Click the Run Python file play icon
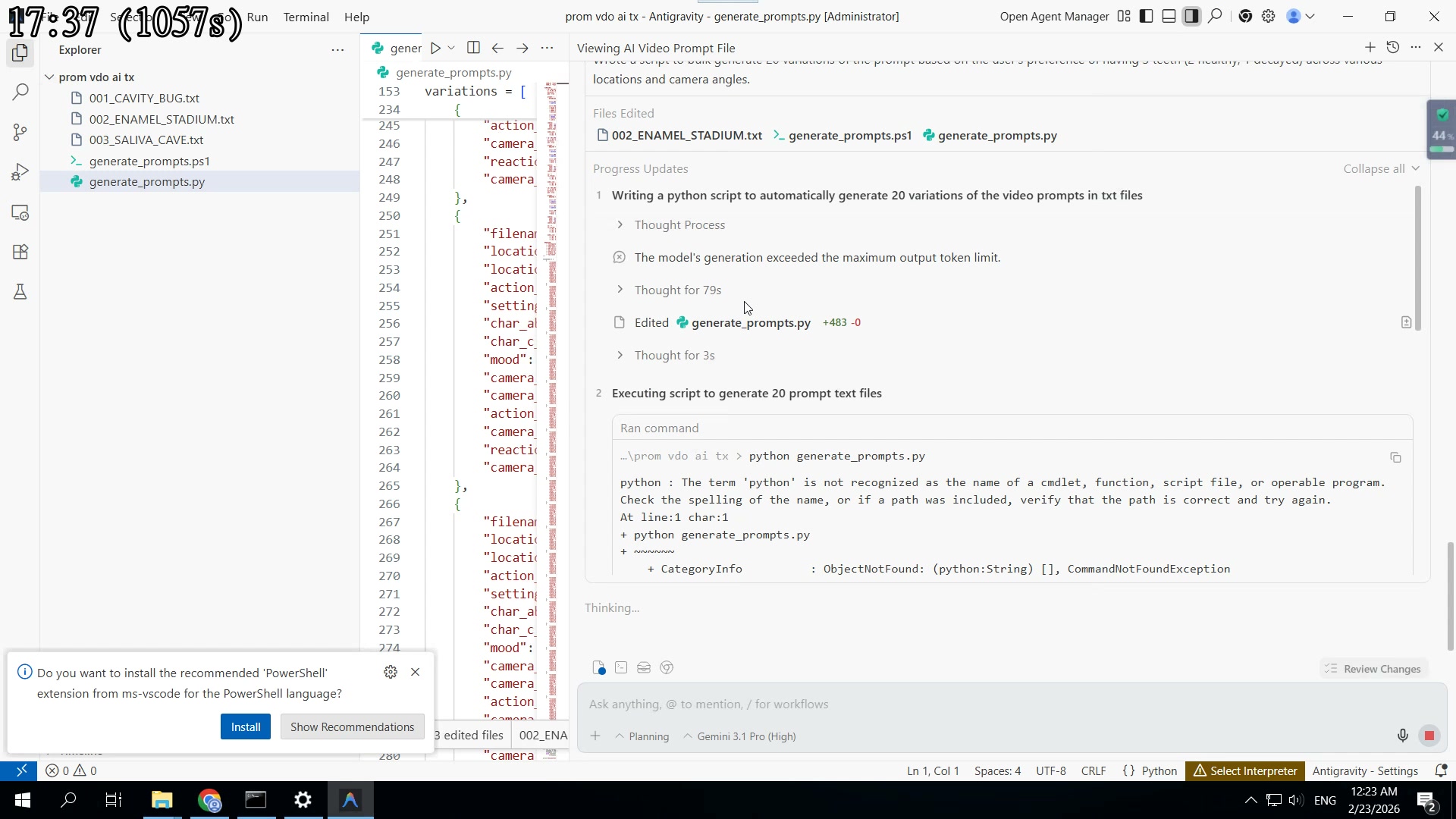 pyautogui.click(x=435, y=48)
